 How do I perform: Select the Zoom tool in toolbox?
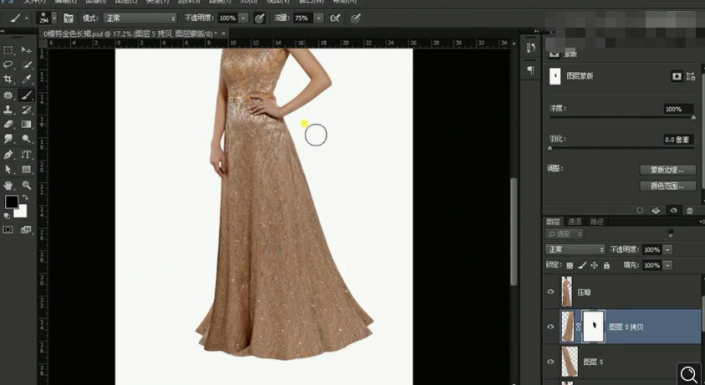tap(27, 185)
